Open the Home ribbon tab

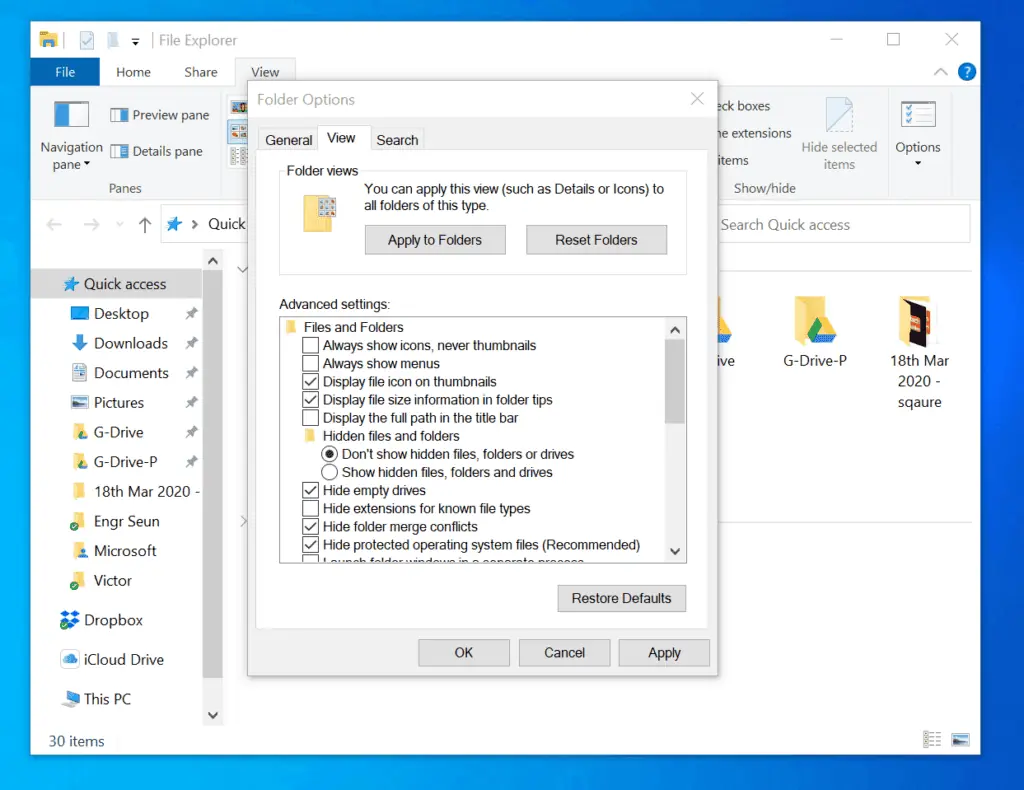click(x=133, y=72)
